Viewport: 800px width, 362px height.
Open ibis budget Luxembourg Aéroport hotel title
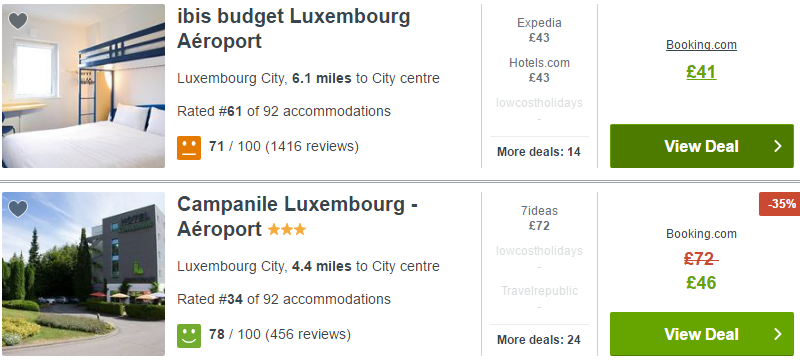[x=294, y=29]
